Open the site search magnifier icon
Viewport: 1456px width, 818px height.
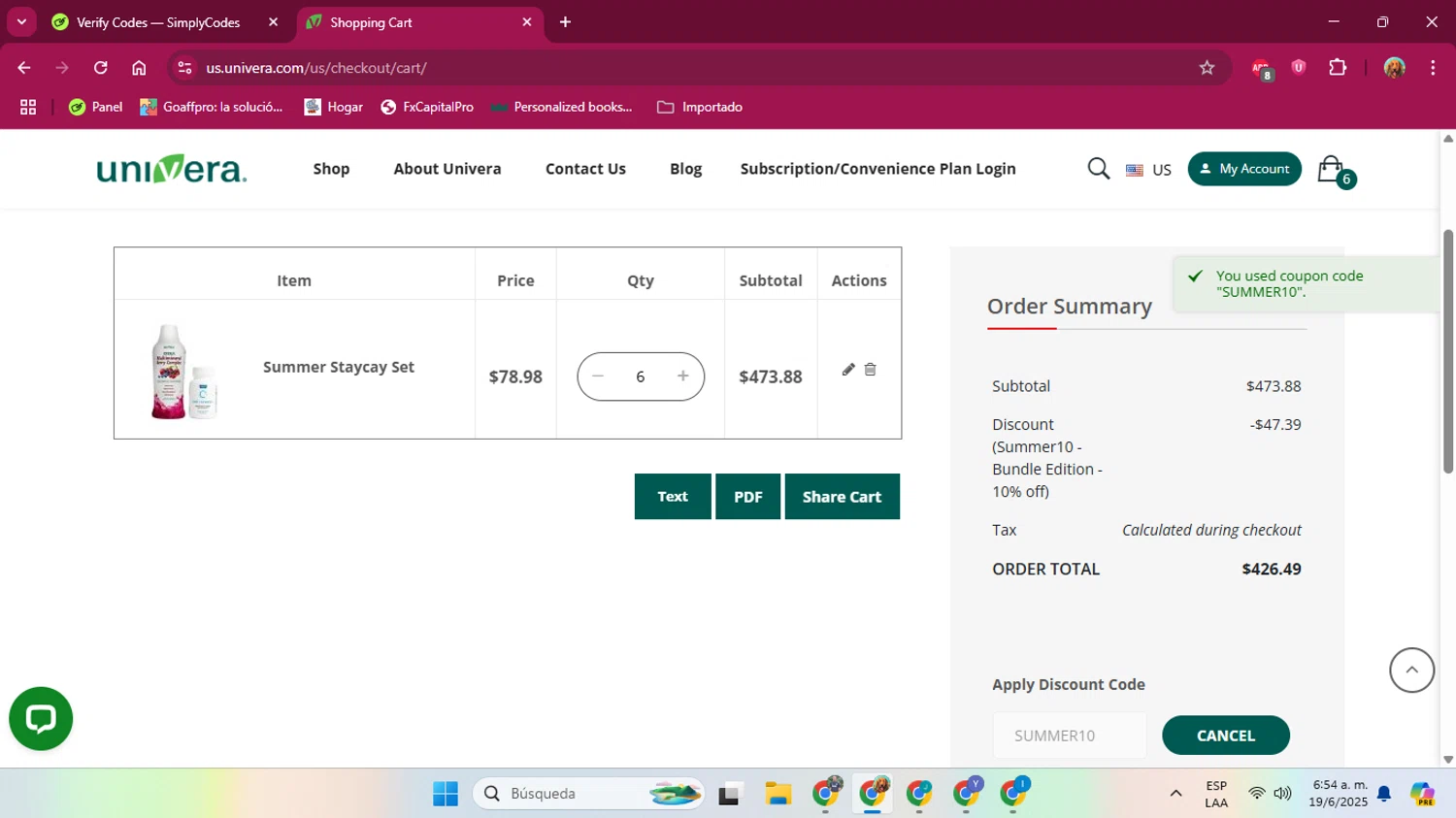tap(1098, 169)
